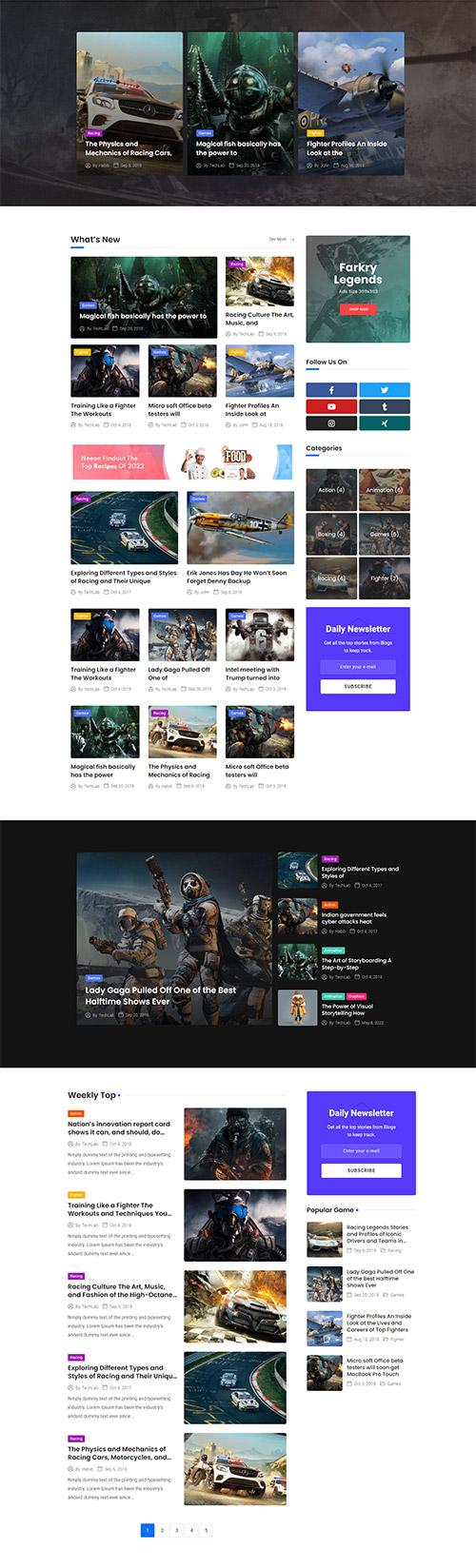The height and width of the screenshot is (1568, 476).
Task: Open the Instagram follow button
Action: pos(331,423)
